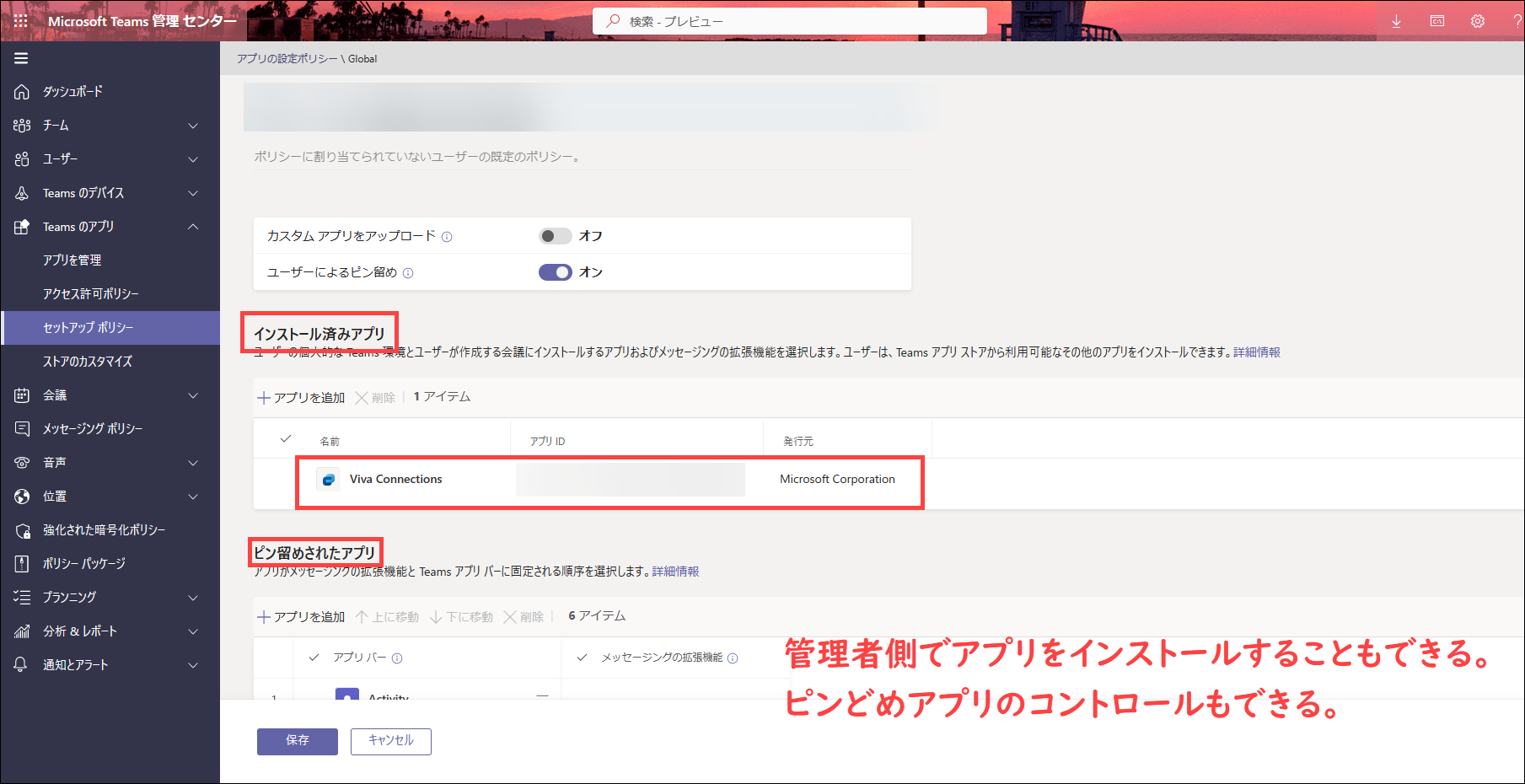Image resolution: width=1525 pixels, height=784 pixels.
Task: Click 上に移動 in pinned apps toolbar
Action: [387, 616]
